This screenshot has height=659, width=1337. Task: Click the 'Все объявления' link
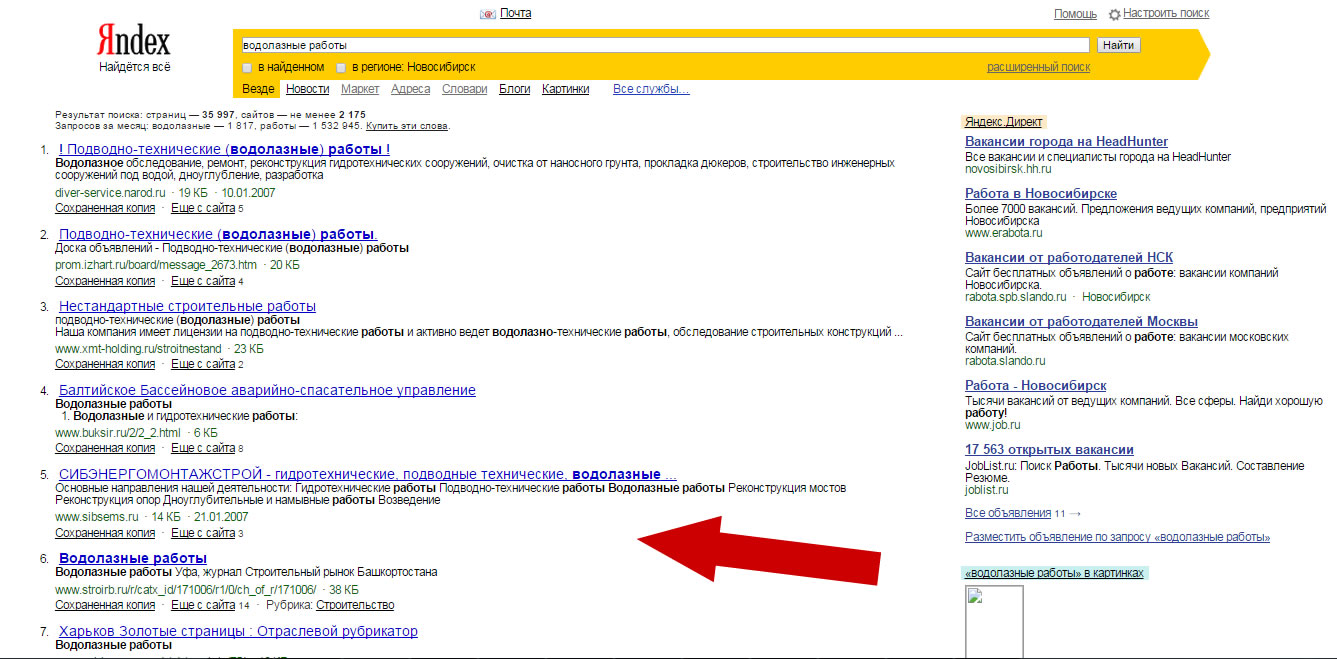(1008, 513)
